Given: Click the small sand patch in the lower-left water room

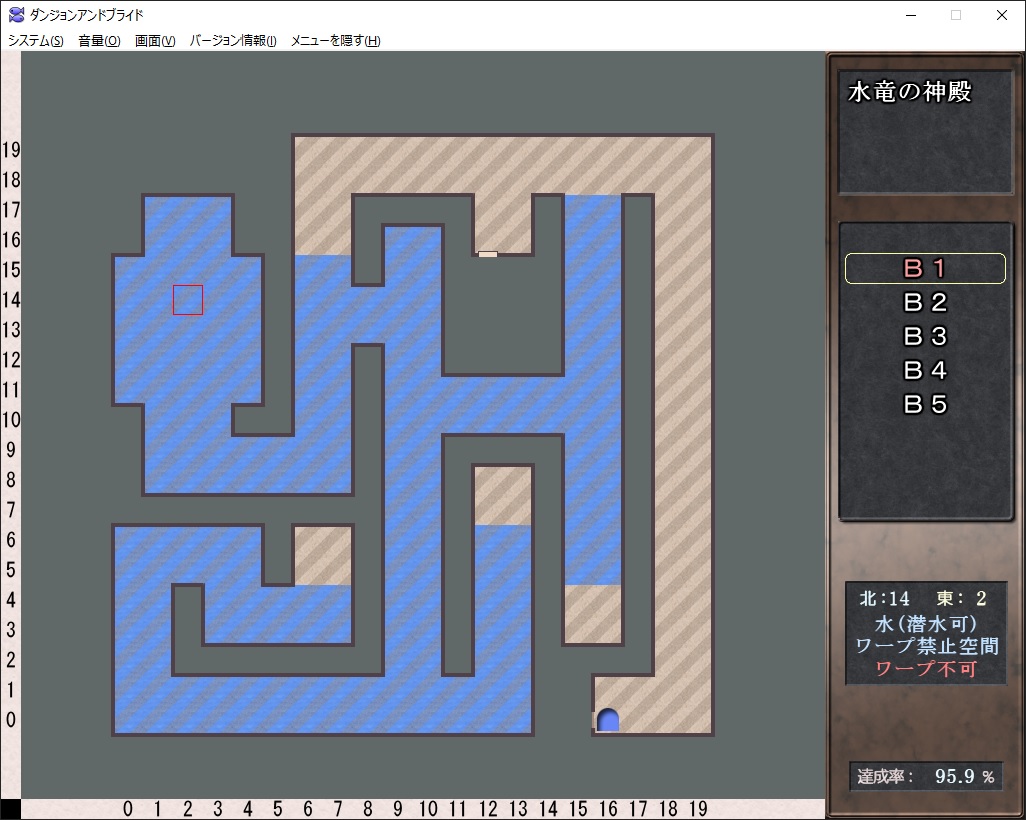Looking at the screenshot, I should click(323, 556).
